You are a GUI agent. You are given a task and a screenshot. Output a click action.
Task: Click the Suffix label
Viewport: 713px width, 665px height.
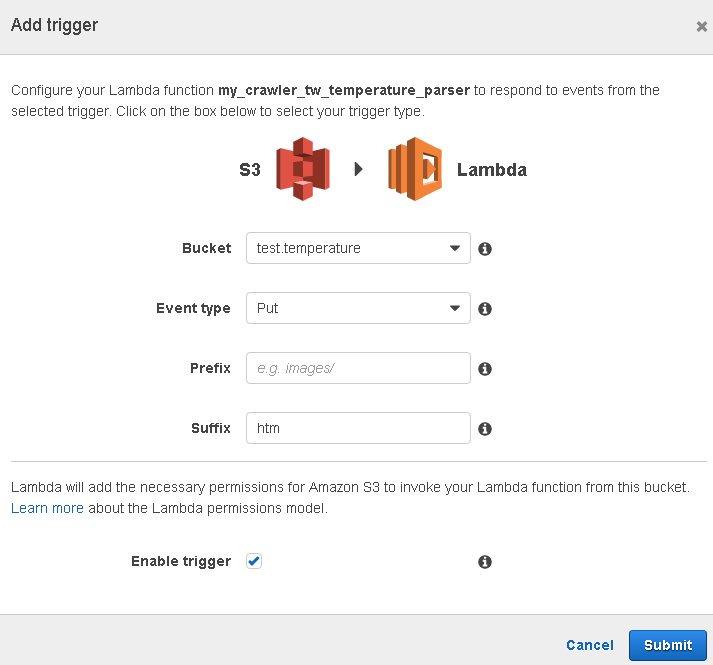[211, 428]
